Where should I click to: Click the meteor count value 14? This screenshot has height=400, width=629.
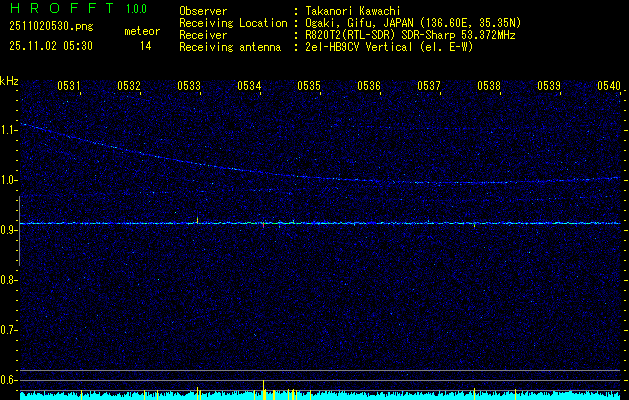[146, 45]
